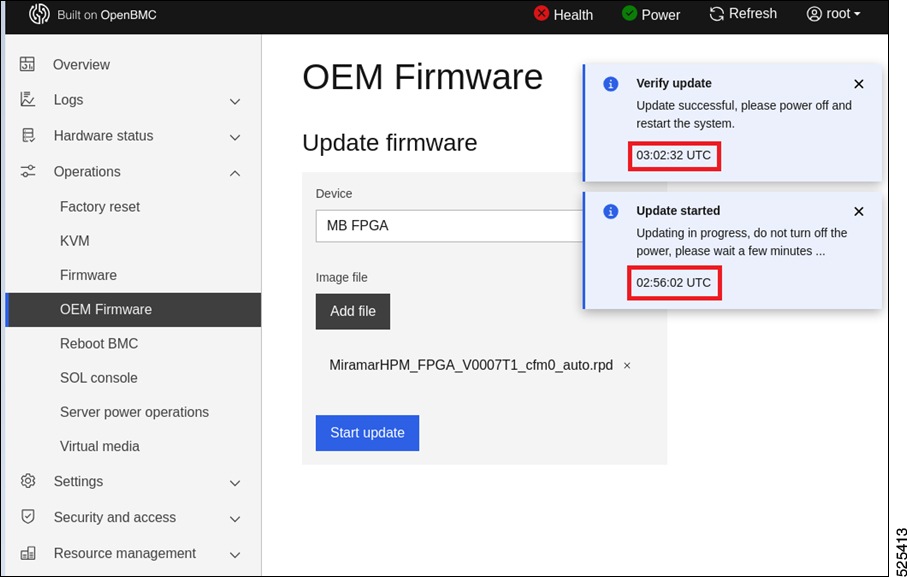The image size is (907, 577).
Task: Collapse the Operations menu chevron
Action: [x=235, y=173]
